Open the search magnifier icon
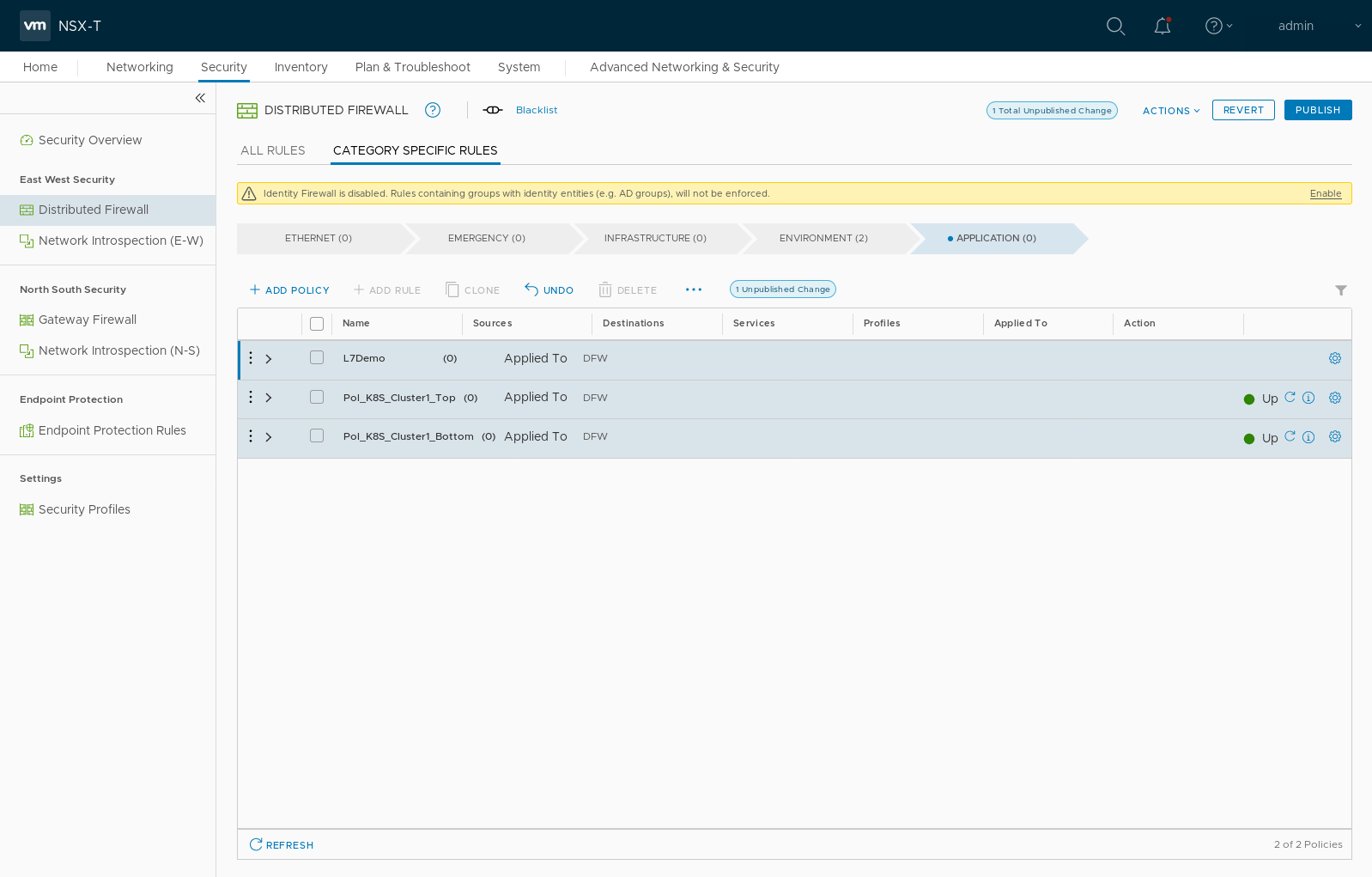The height and width of the screenshot is (877, 1372). (x=1115, y=26)
